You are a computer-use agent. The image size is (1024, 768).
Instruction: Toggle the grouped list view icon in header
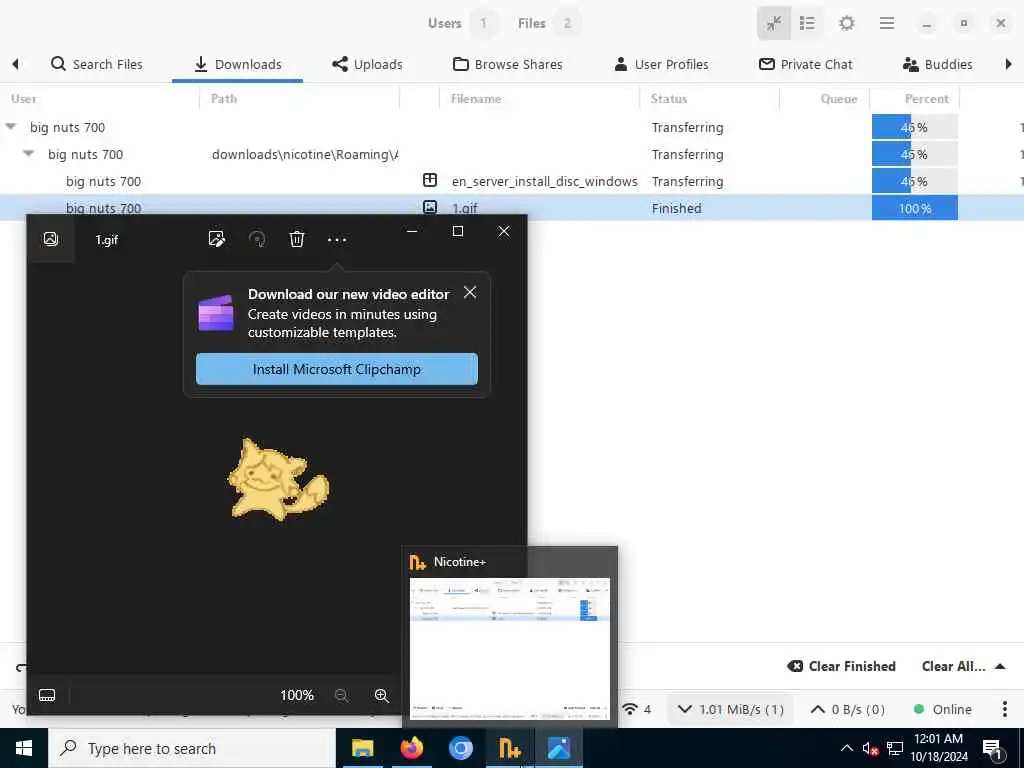(807, 24)
